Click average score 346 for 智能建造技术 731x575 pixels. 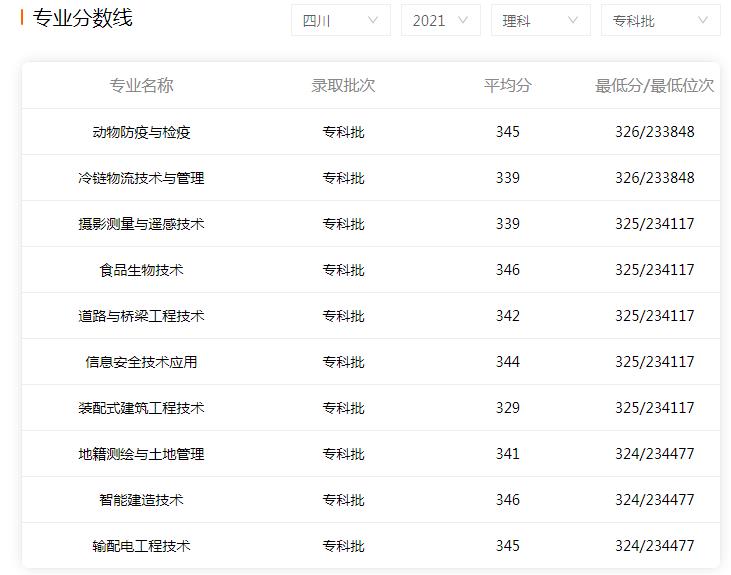(508, 500)
